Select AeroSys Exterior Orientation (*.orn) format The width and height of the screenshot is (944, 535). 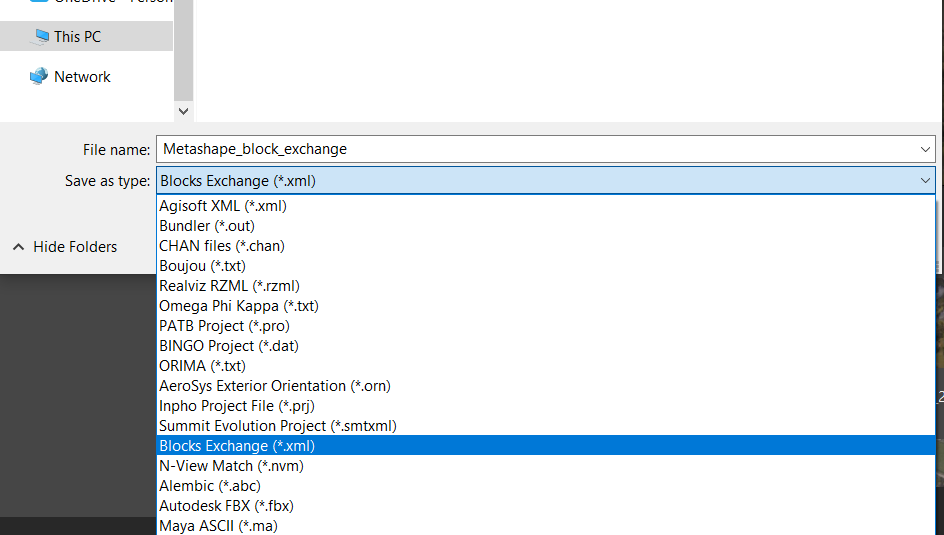(x=545, y=386)
